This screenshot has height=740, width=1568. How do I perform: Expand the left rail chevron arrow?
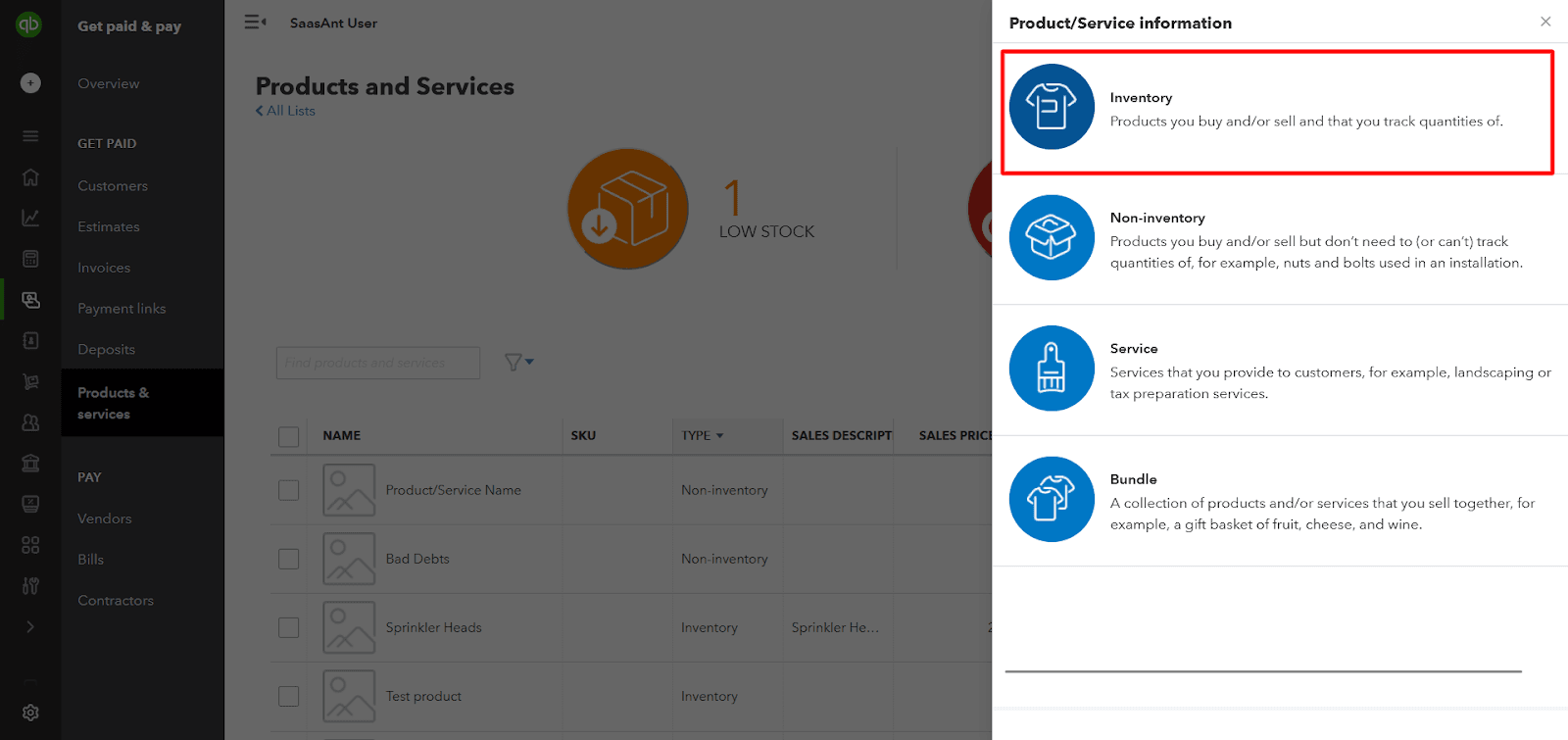pos(30,626)
